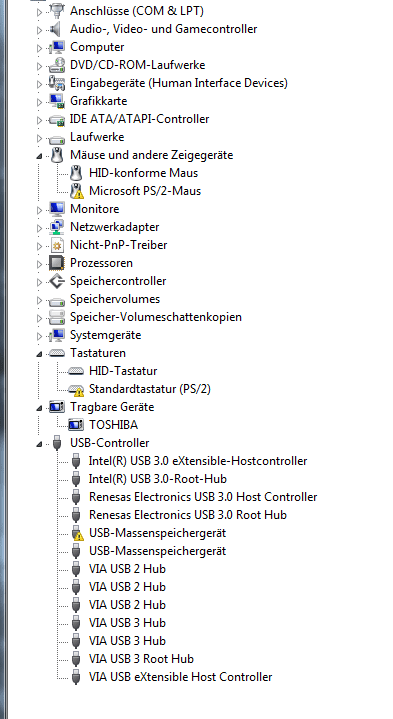Click Microsoft PS/2-Maus warning icon

coord(77,191)
